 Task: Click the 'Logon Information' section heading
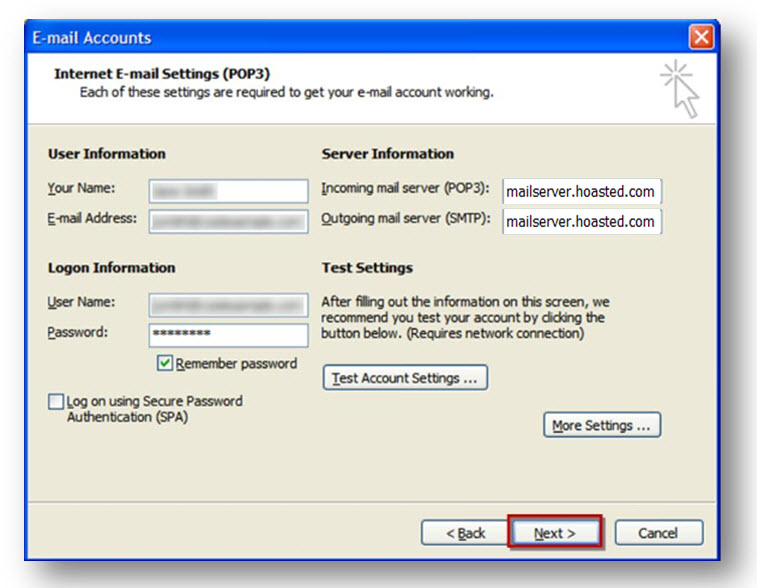tap(112, 267)
